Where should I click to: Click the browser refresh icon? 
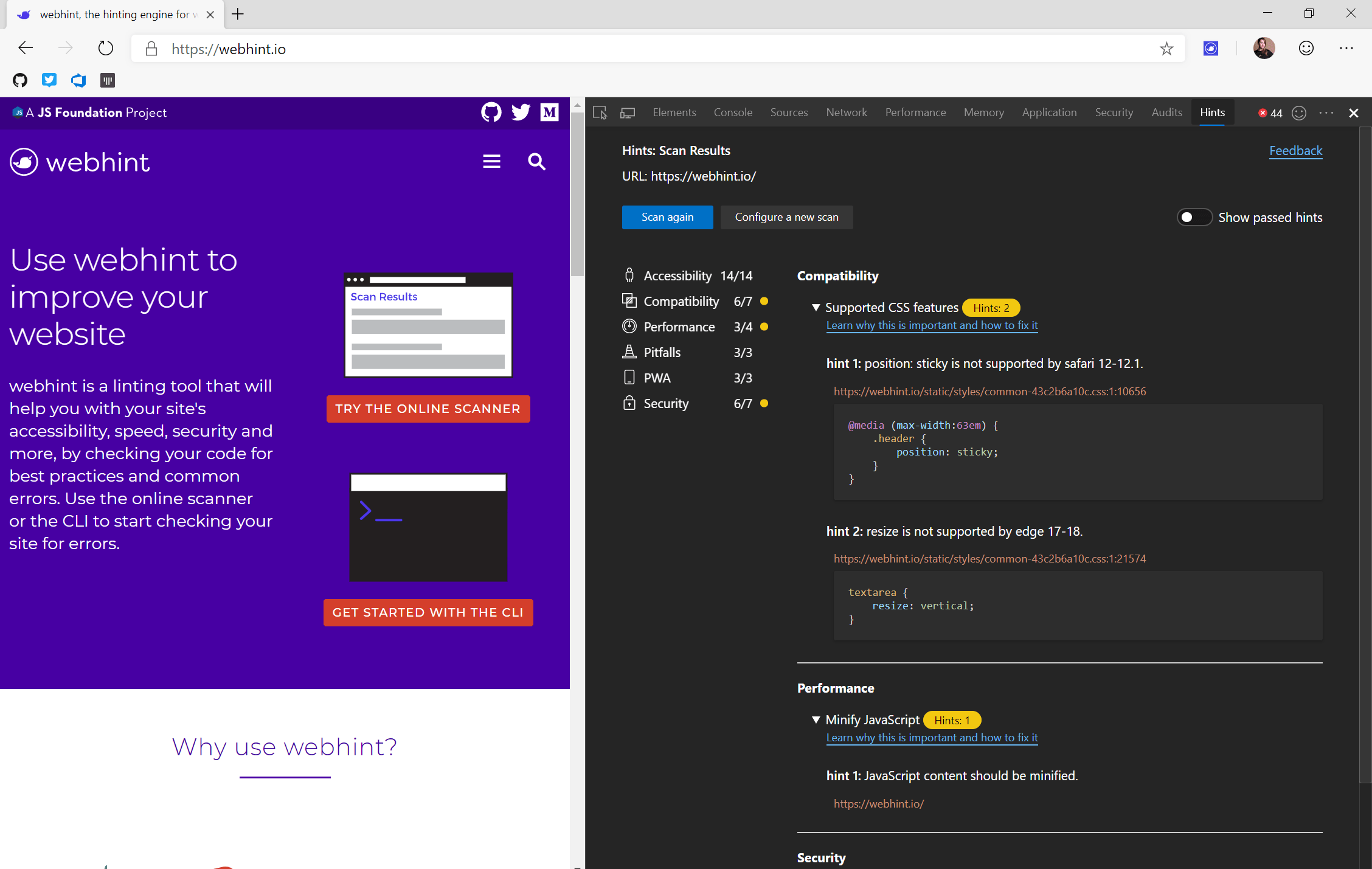pos(106,49)
